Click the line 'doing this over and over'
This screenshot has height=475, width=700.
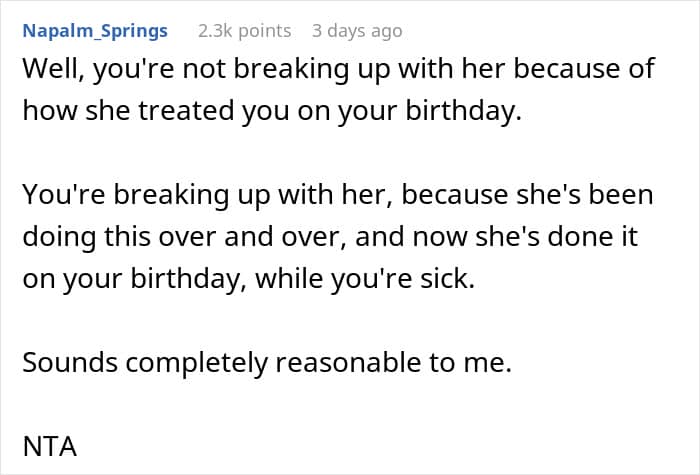tap(330, 237)
